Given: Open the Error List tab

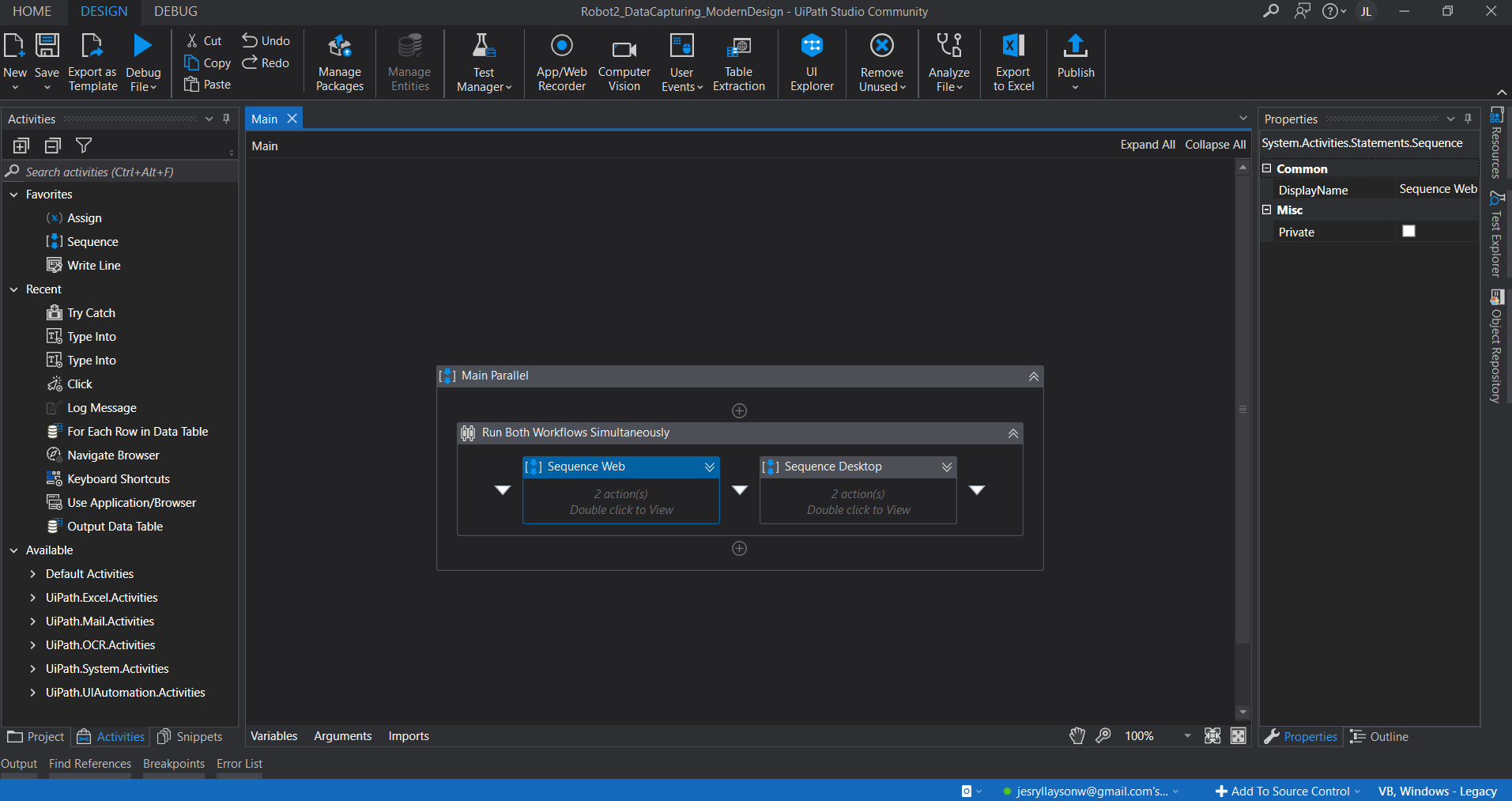Looking at the screenshot, I should pyautogui.click(x=239, y=764).
